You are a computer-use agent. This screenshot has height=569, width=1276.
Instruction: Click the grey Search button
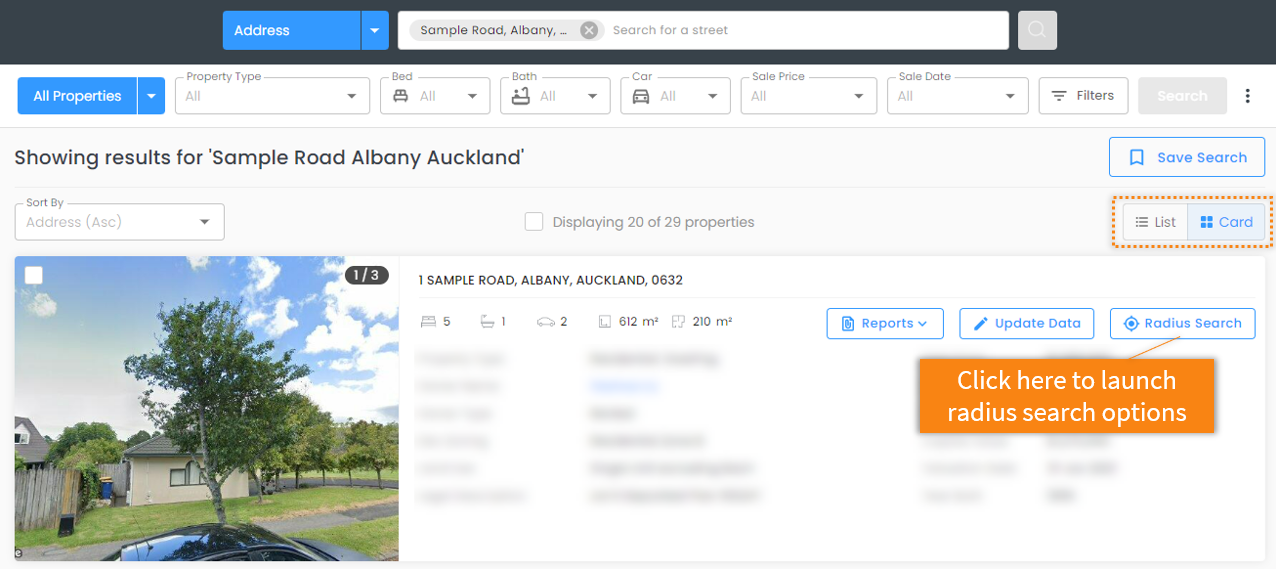(x=1182, y=96)
